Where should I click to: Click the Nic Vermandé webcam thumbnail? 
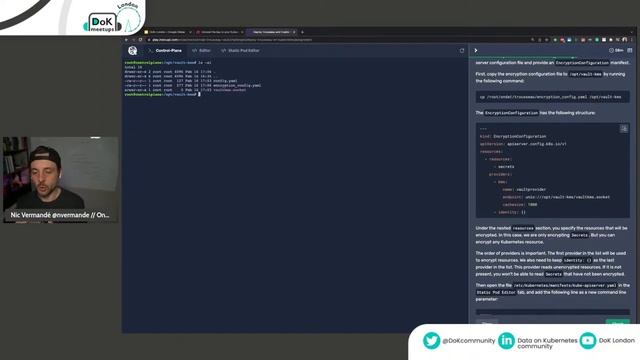pos(61,180)
